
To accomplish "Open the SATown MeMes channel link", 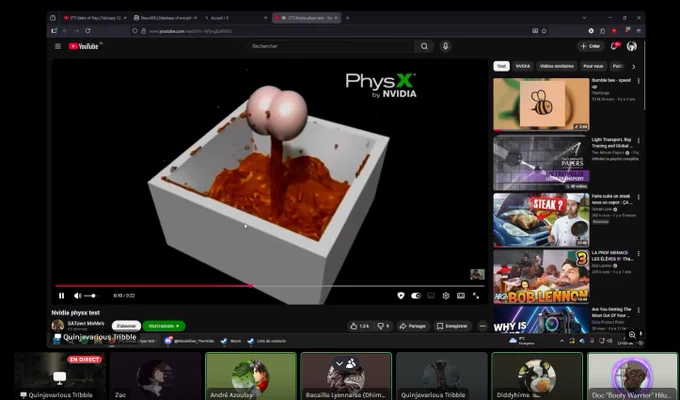I will click(x=86, y=323).
